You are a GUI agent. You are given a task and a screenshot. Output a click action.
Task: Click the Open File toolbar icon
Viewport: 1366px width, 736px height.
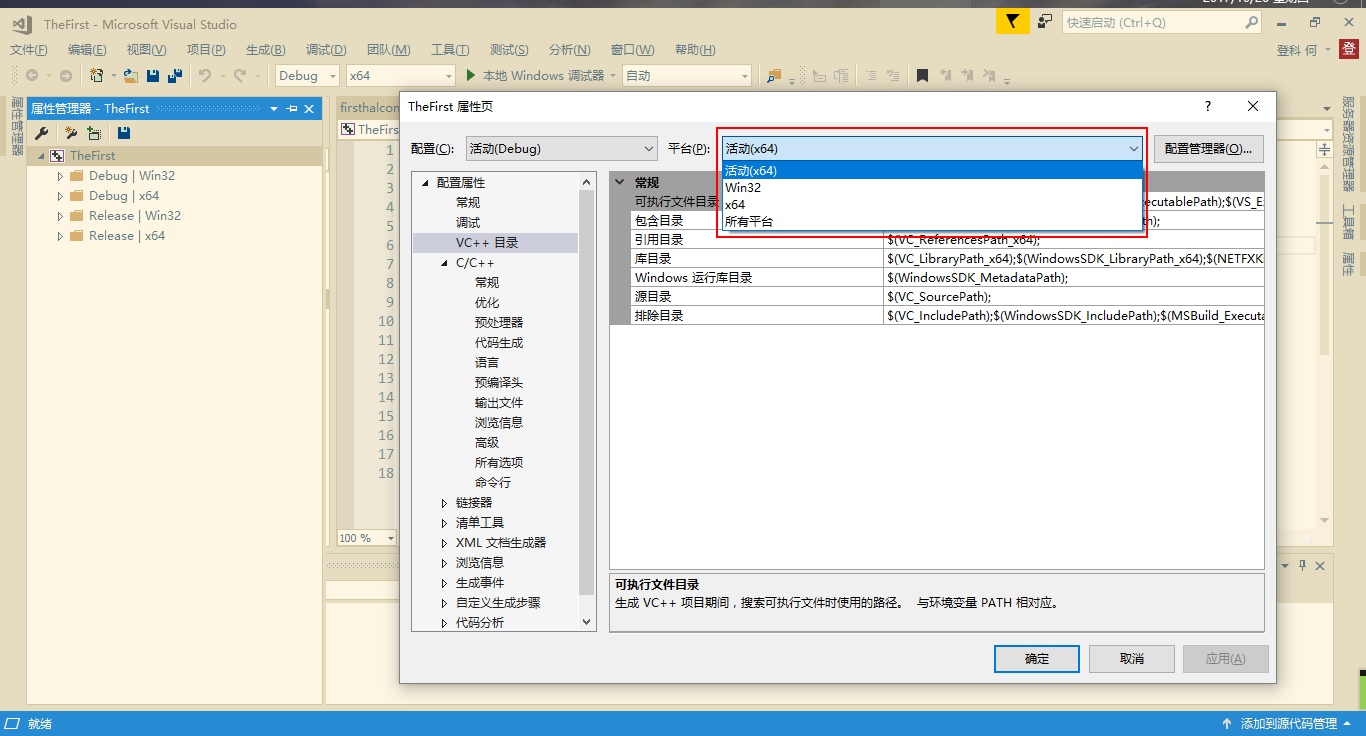pos(130,75)
